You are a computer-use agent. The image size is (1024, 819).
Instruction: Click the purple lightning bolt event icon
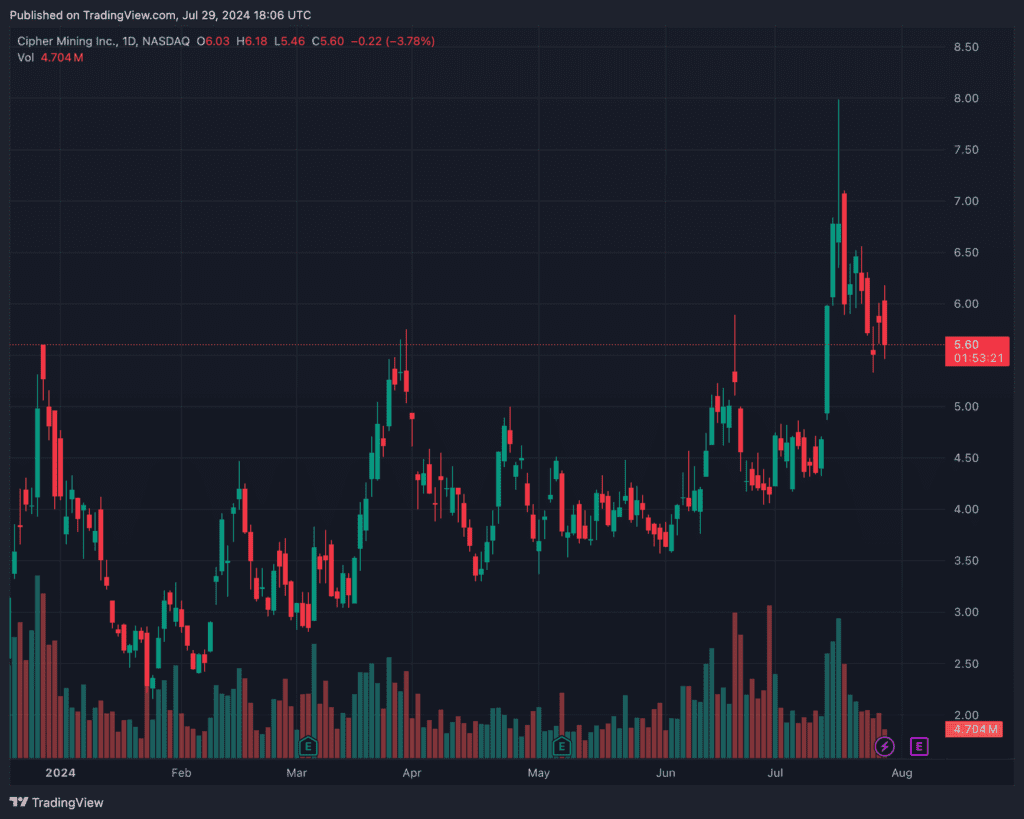884,746
